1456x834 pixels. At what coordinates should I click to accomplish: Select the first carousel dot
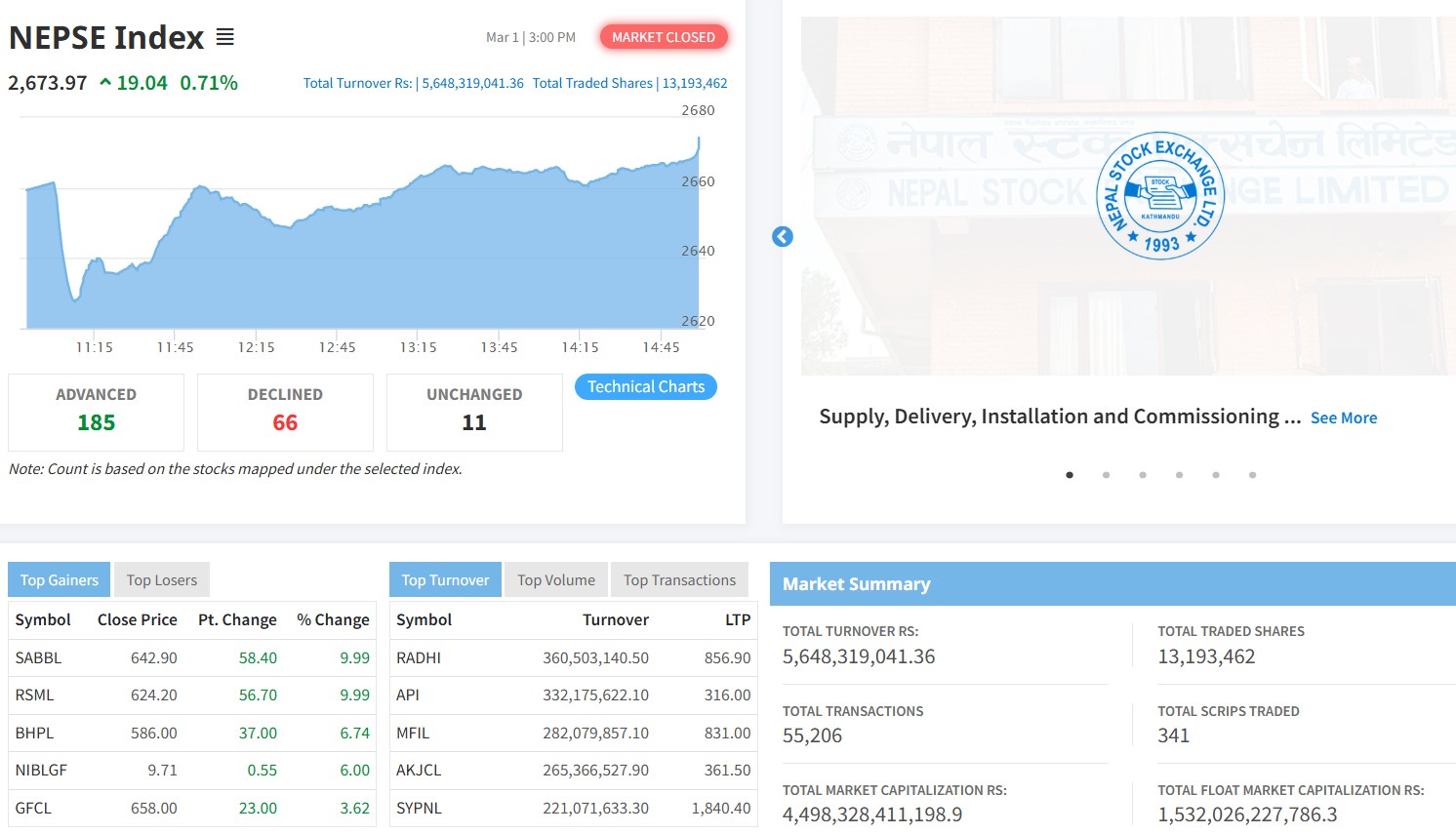pyautogui.click(x=1070, y=475)
